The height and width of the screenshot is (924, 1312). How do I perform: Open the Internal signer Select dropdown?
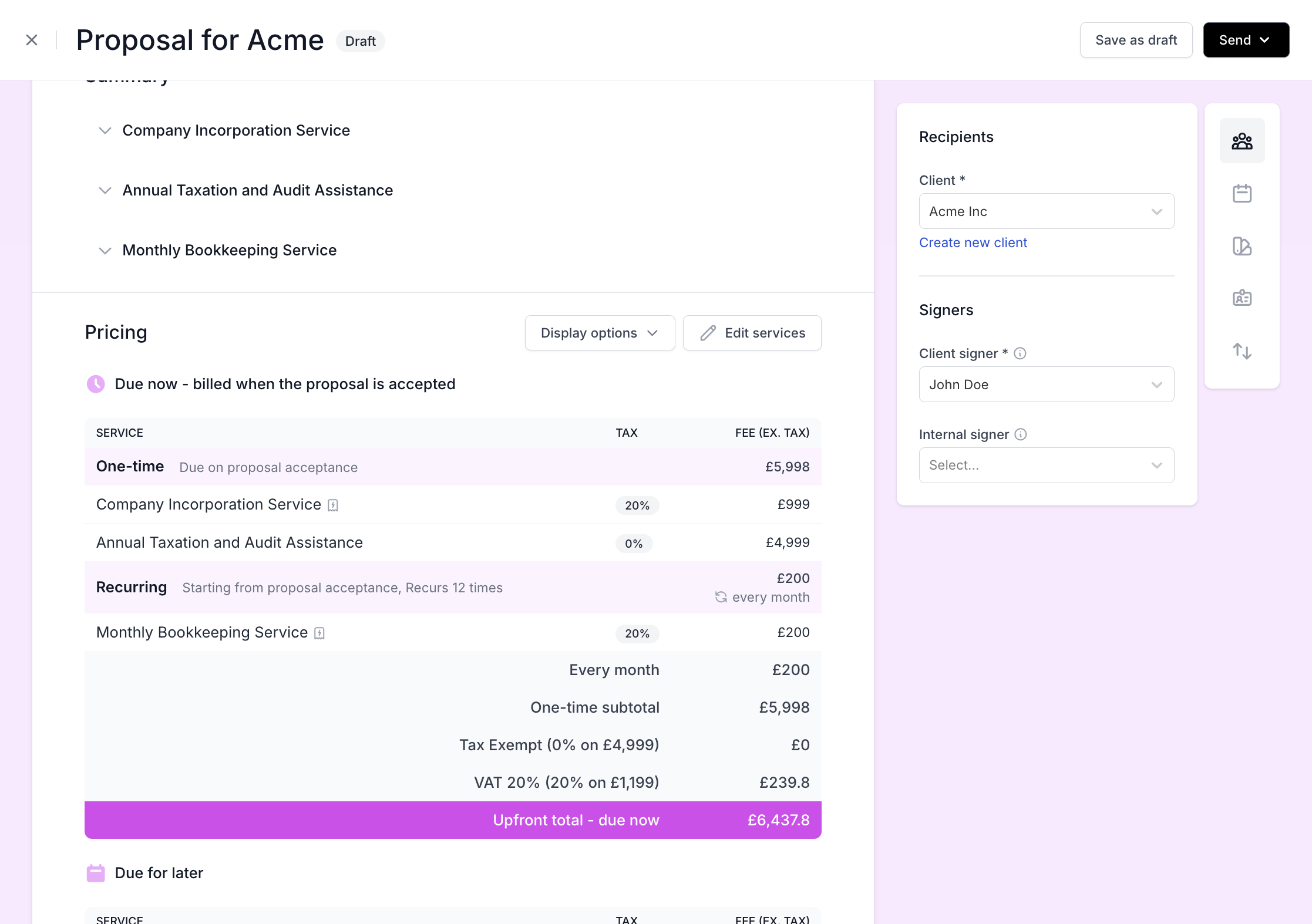point(1046,466)
